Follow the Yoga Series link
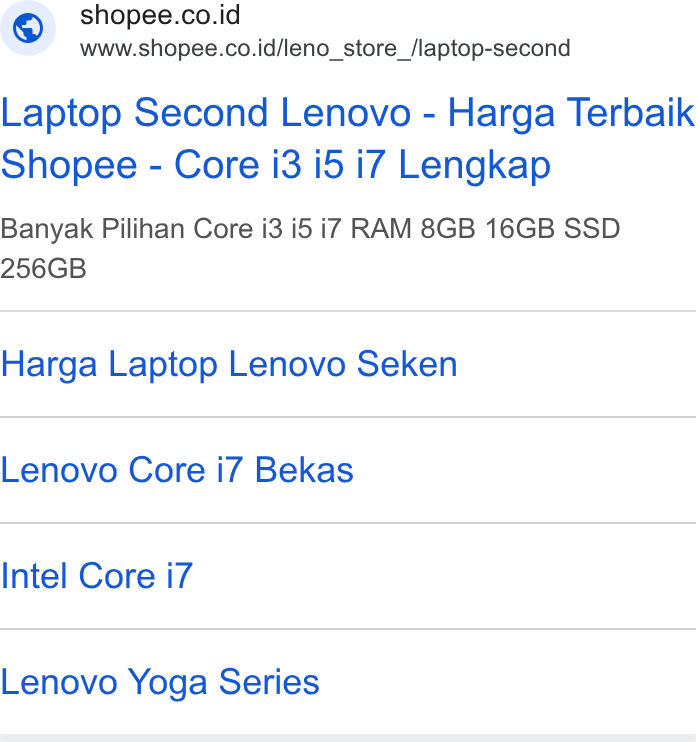The width and height of the screenshot is (696, 742). [x=160, y=682]
